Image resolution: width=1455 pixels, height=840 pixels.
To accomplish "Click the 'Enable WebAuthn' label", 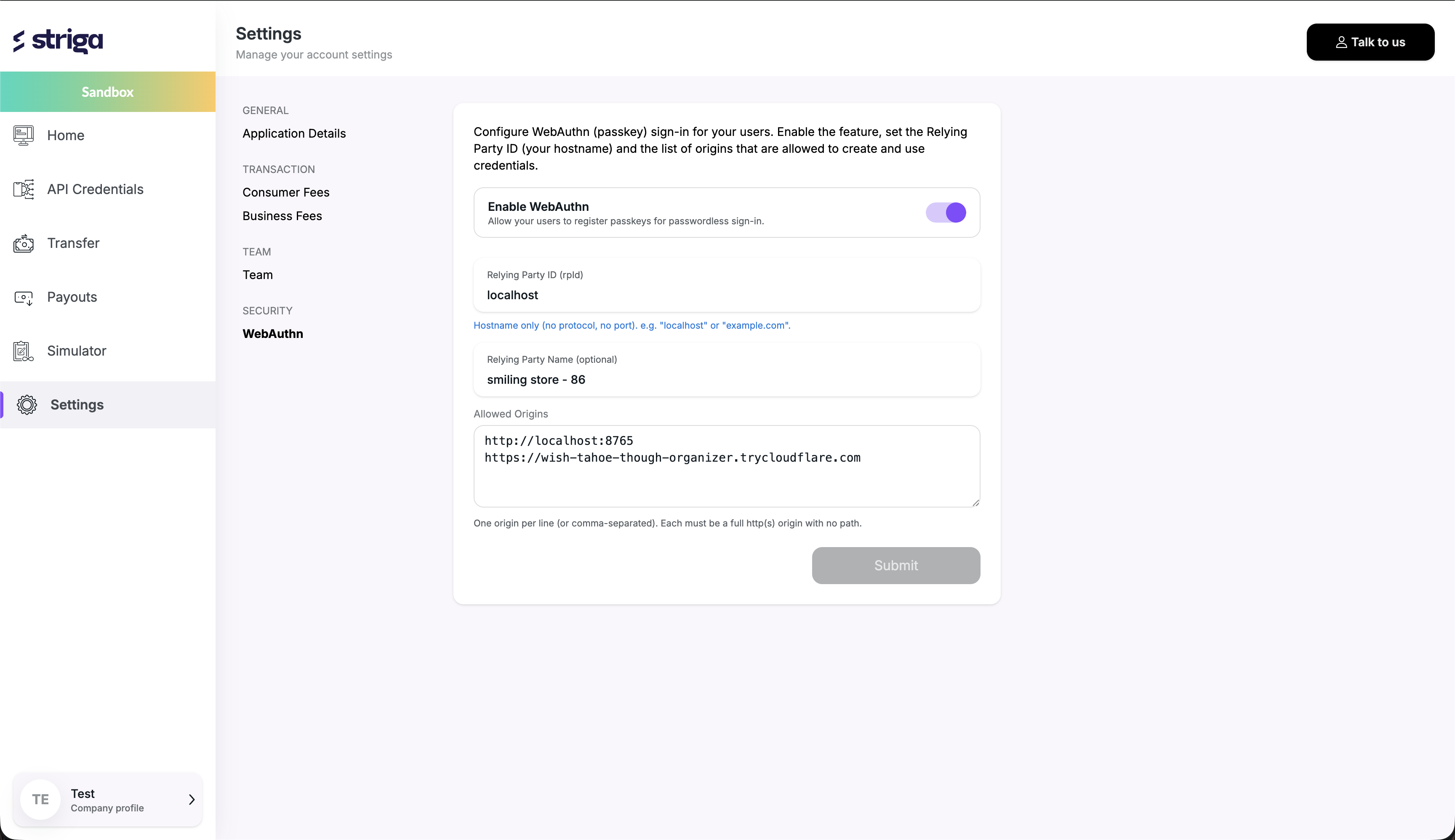I will 538,207.
